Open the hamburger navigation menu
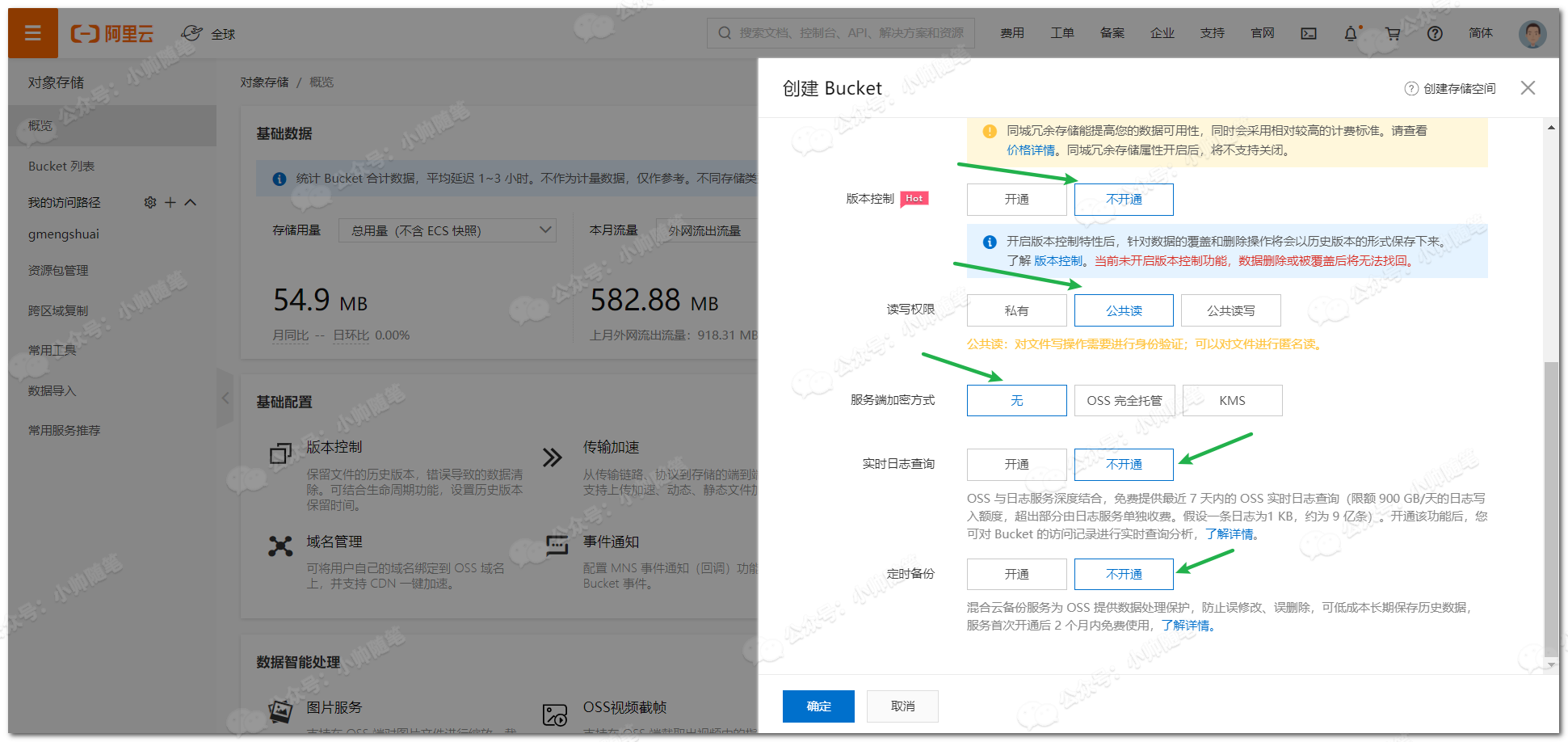1568x742 pixels. 33,33
